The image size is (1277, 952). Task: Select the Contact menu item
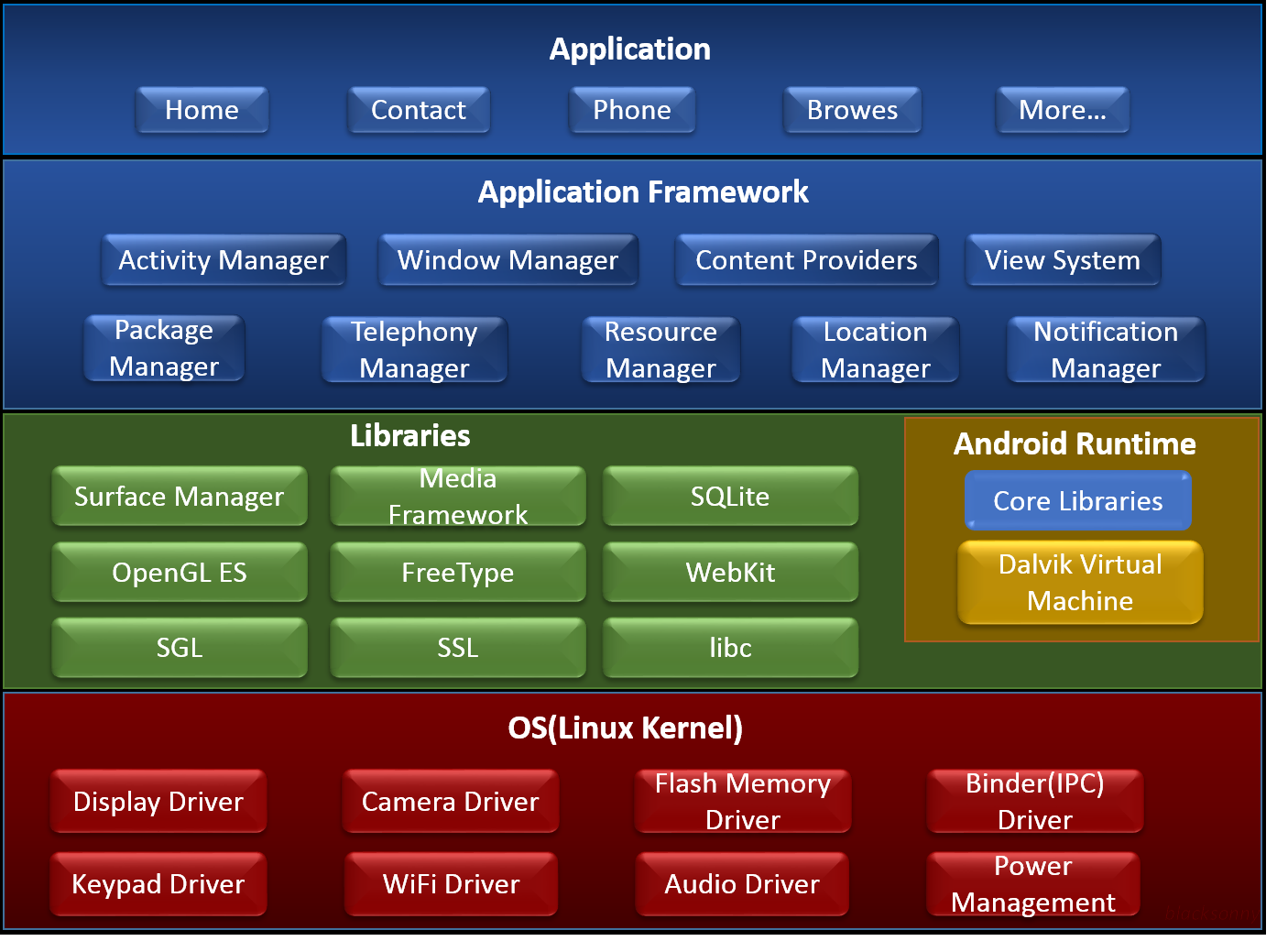pos(418,109)
